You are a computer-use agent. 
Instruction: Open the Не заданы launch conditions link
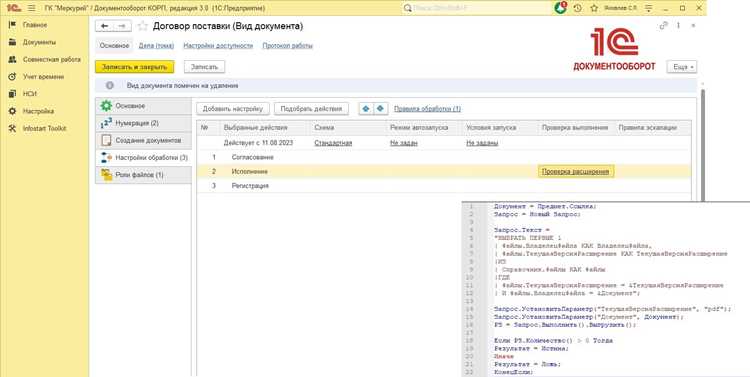click(x=482, y=143)
